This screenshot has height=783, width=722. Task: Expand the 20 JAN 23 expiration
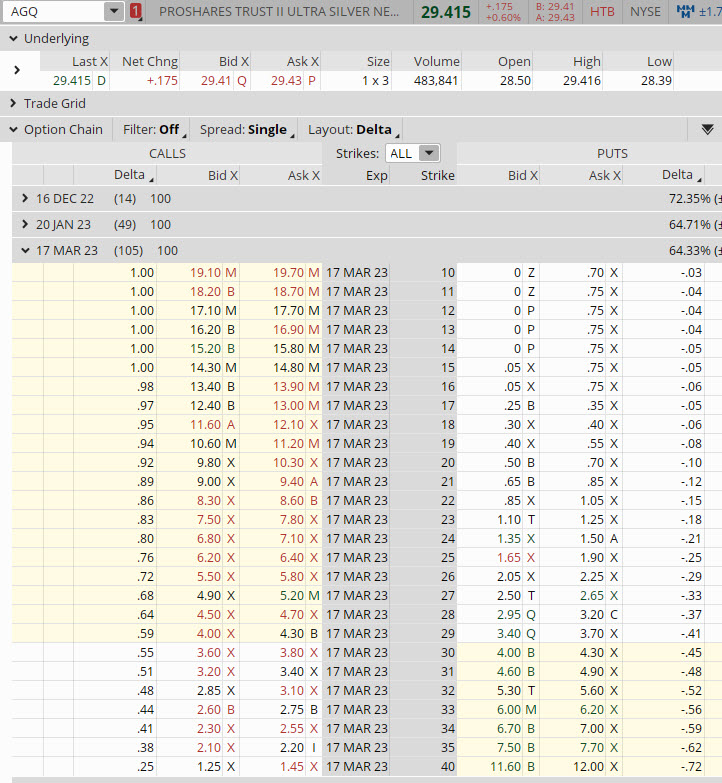(25, 224)
